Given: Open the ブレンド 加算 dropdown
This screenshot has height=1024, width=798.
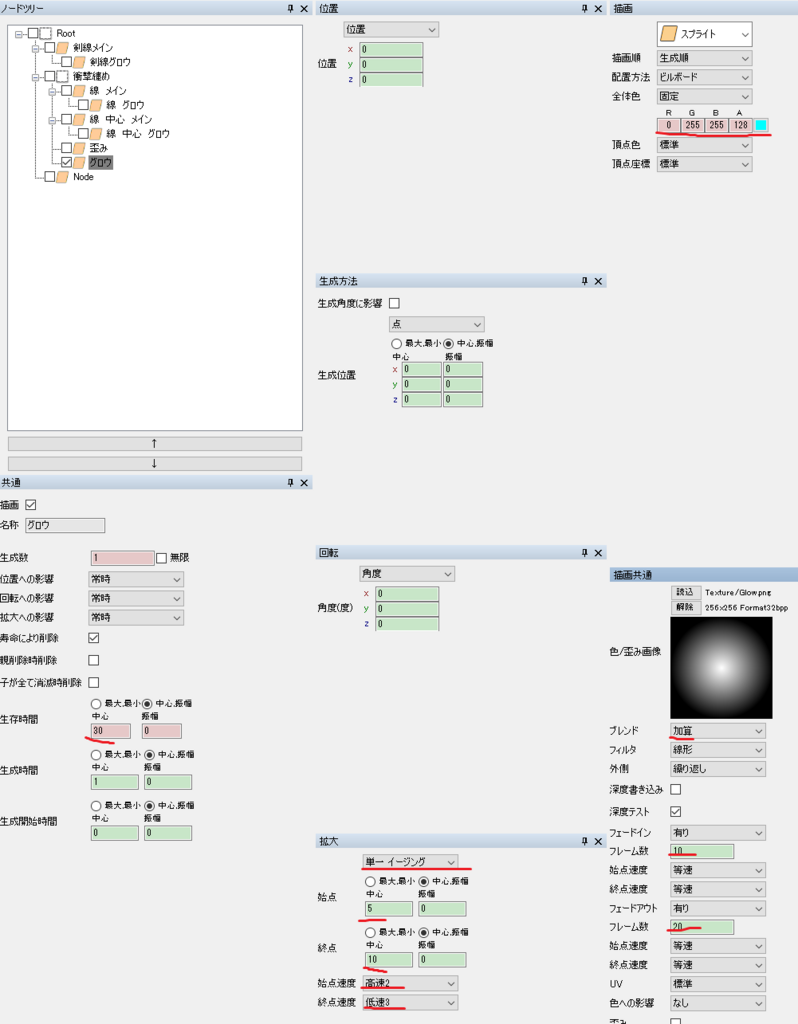Looking at the screenshot, I should click(x=718, y=731).
